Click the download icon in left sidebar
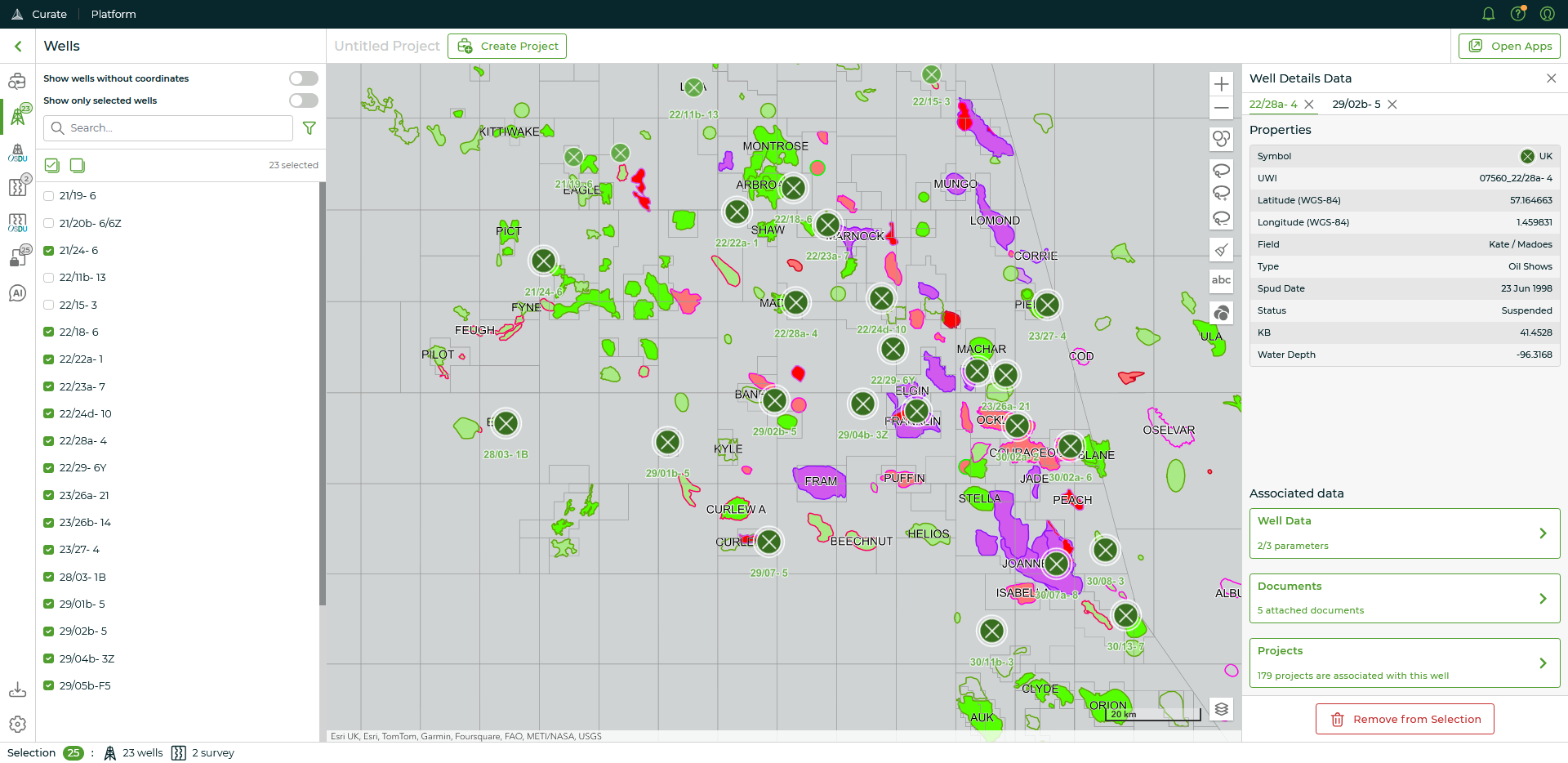 tap(17, 690)
